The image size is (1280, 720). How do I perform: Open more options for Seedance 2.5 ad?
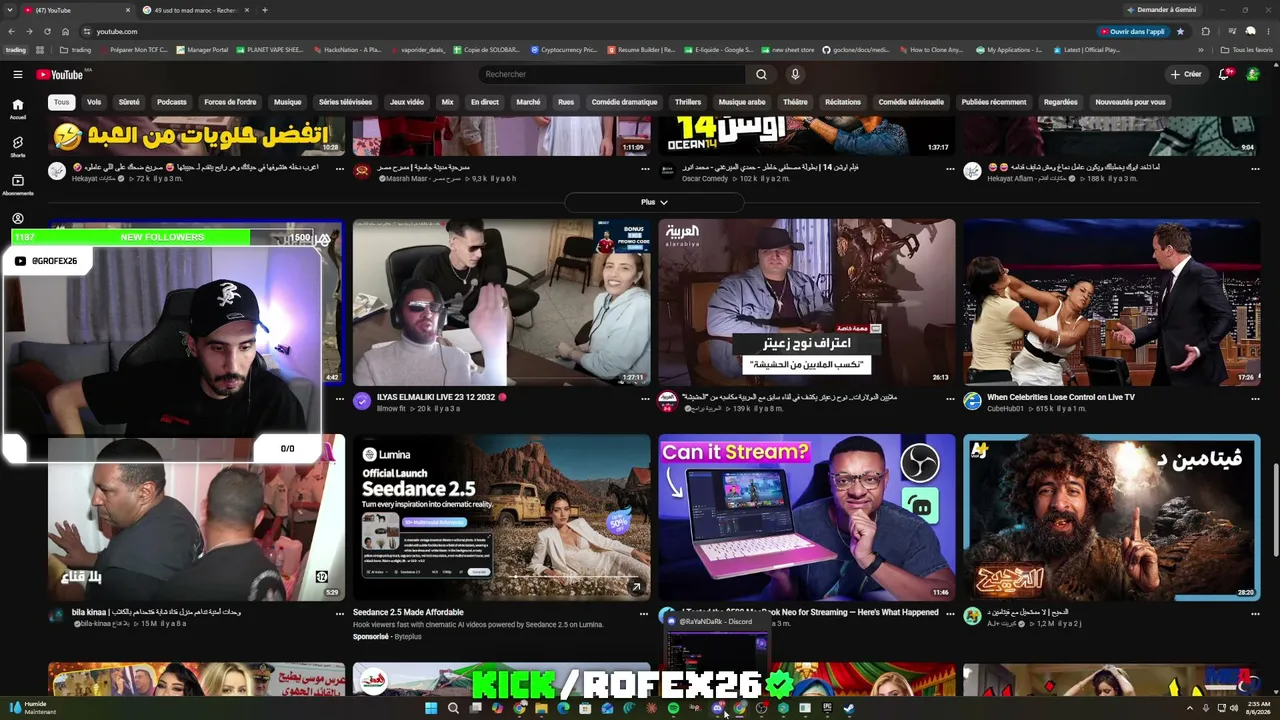645,614
